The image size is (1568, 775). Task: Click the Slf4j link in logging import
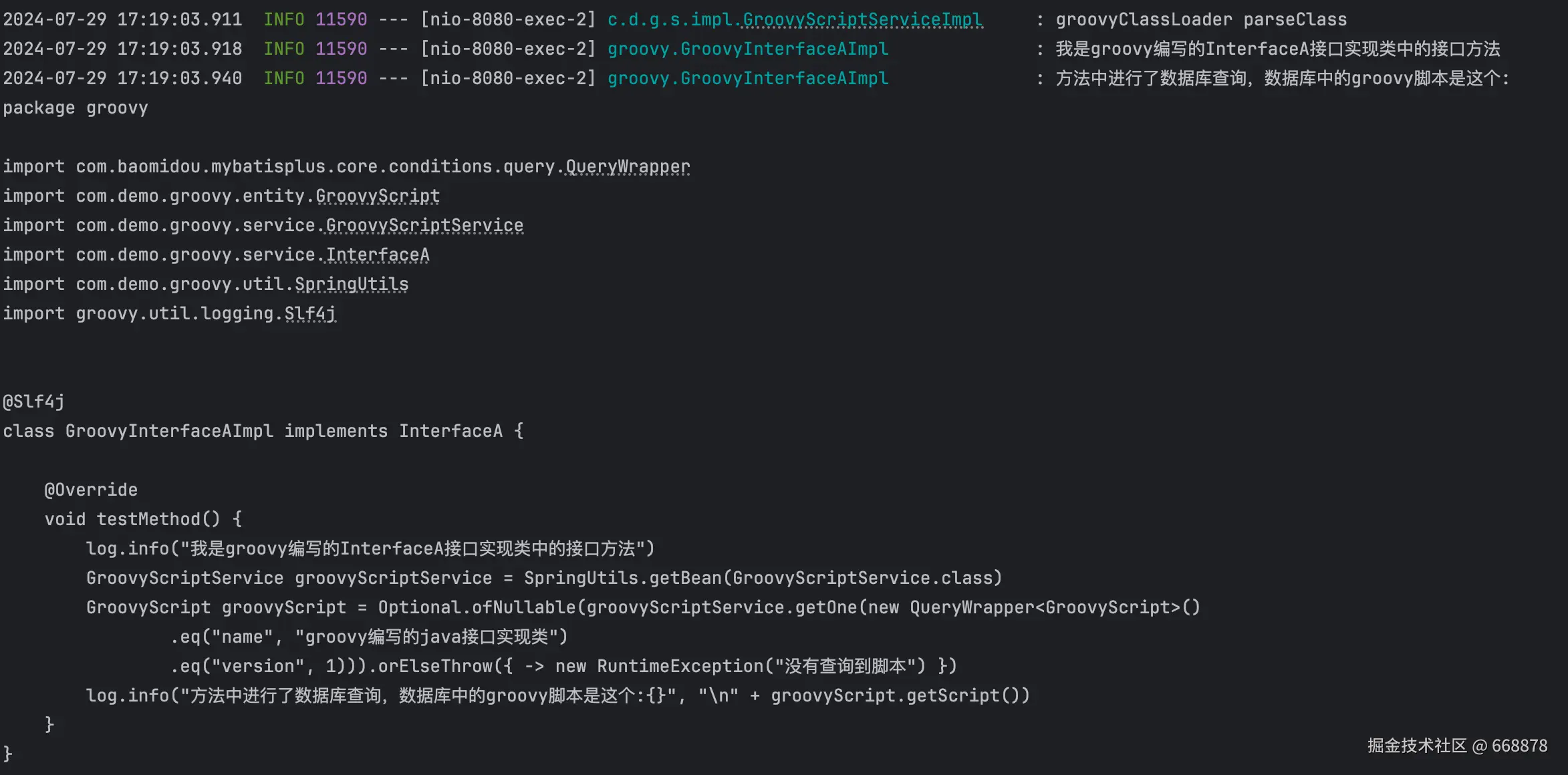click(310, 314)
